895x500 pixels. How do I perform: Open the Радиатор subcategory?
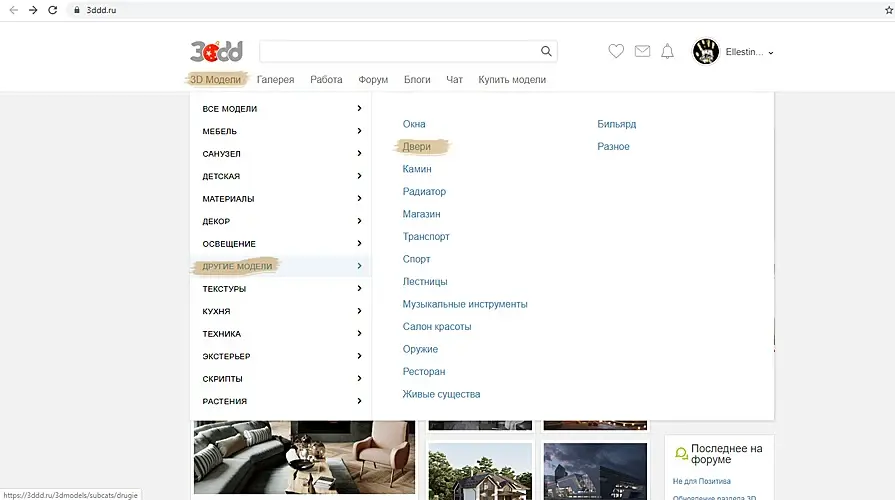(424, 191)
